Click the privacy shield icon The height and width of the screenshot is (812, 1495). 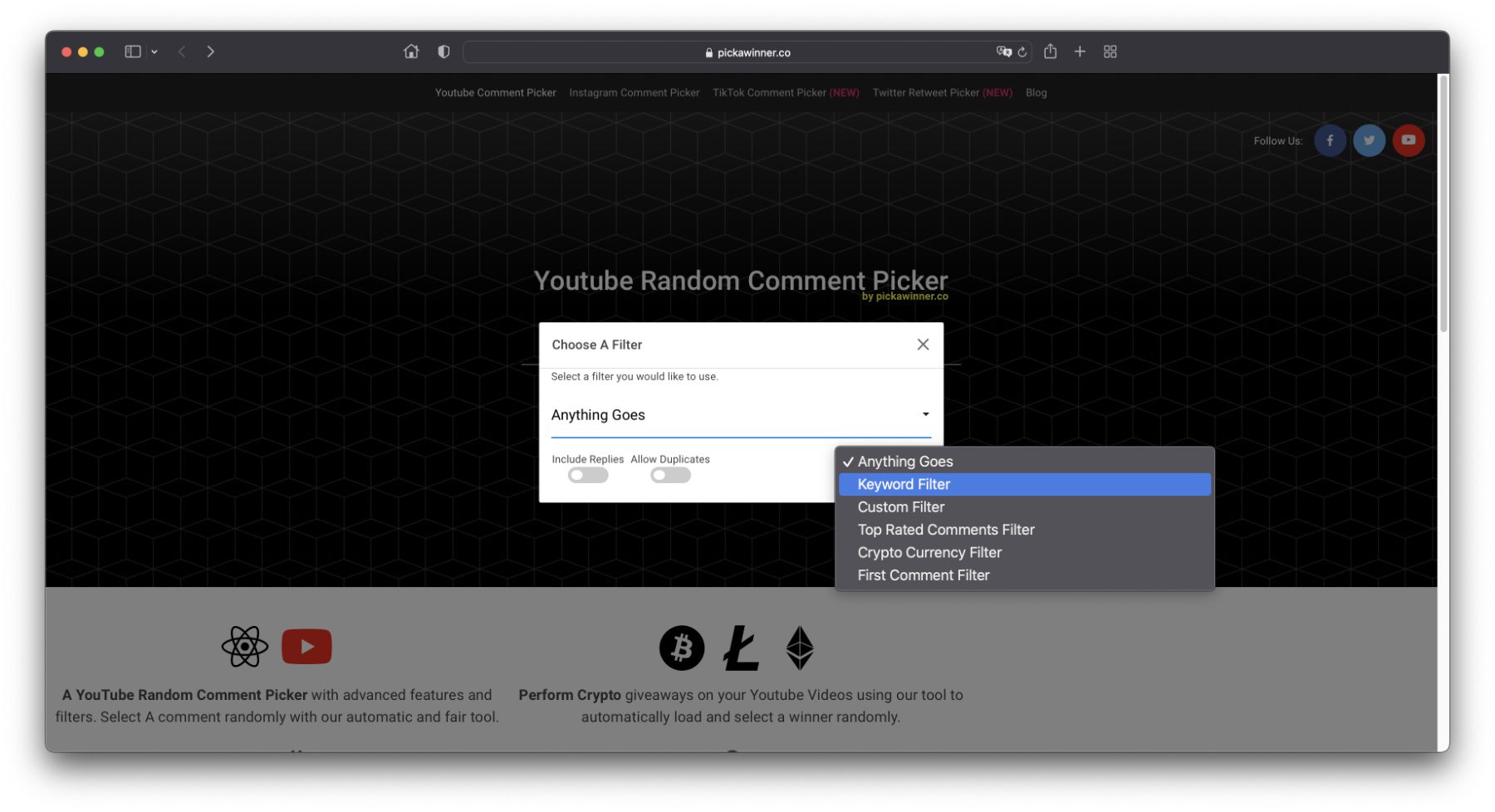pyautogui.click(x=444, y=51)
